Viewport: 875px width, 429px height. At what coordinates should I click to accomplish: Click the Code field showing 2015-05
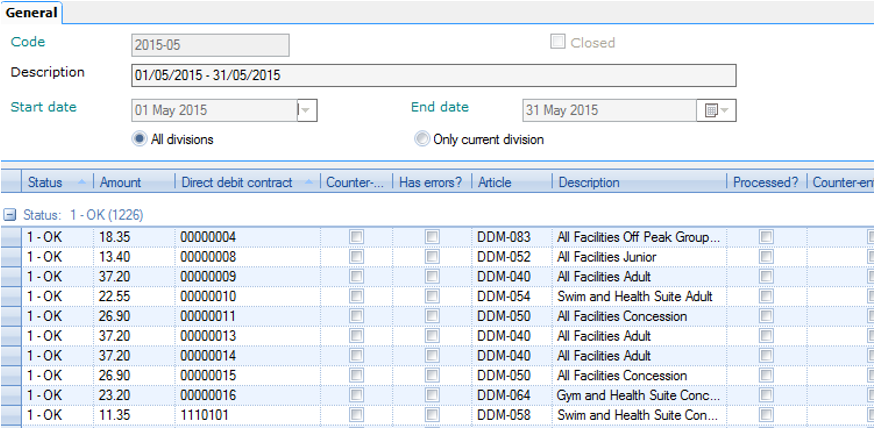point(210,45)
